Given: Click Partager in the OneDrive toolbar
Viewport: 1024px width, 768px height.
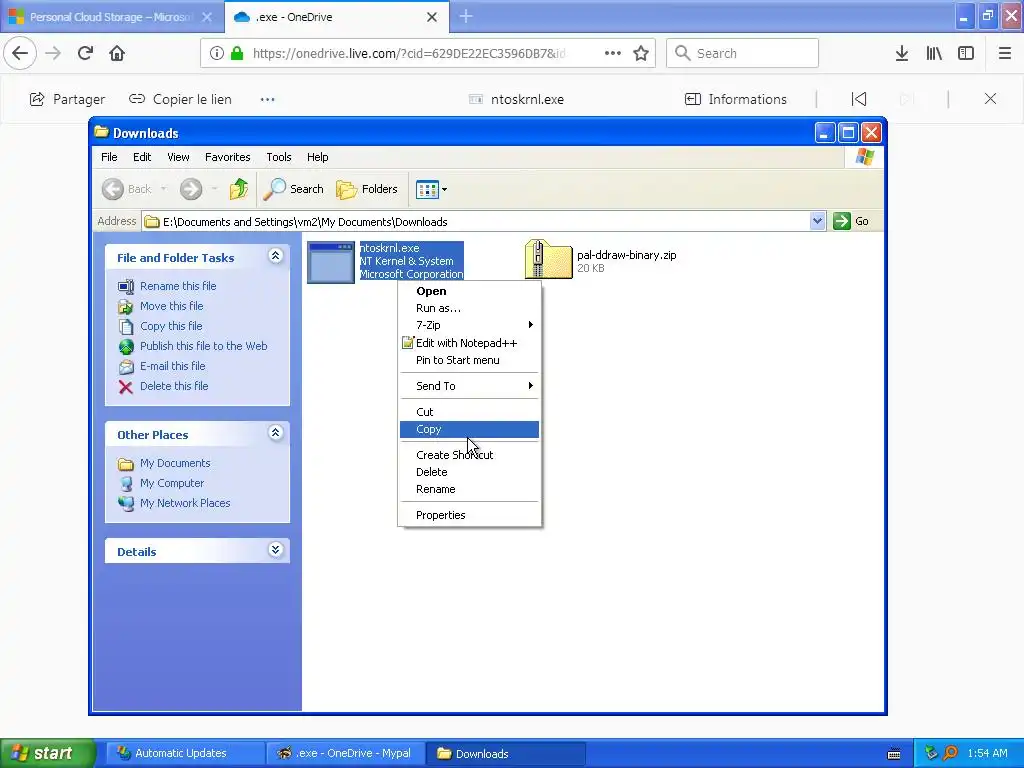Looking at the screenshot, I should 67,99.
